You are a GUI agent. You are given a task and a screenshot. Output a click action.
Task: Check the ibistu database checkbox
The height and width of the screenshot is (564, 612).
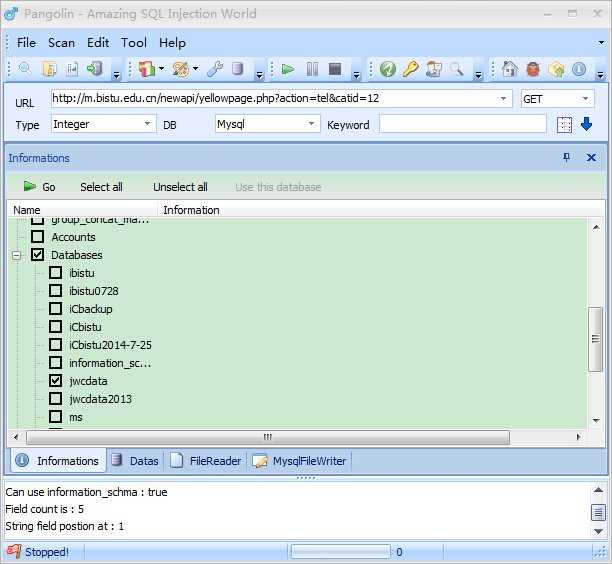(55, 272)
